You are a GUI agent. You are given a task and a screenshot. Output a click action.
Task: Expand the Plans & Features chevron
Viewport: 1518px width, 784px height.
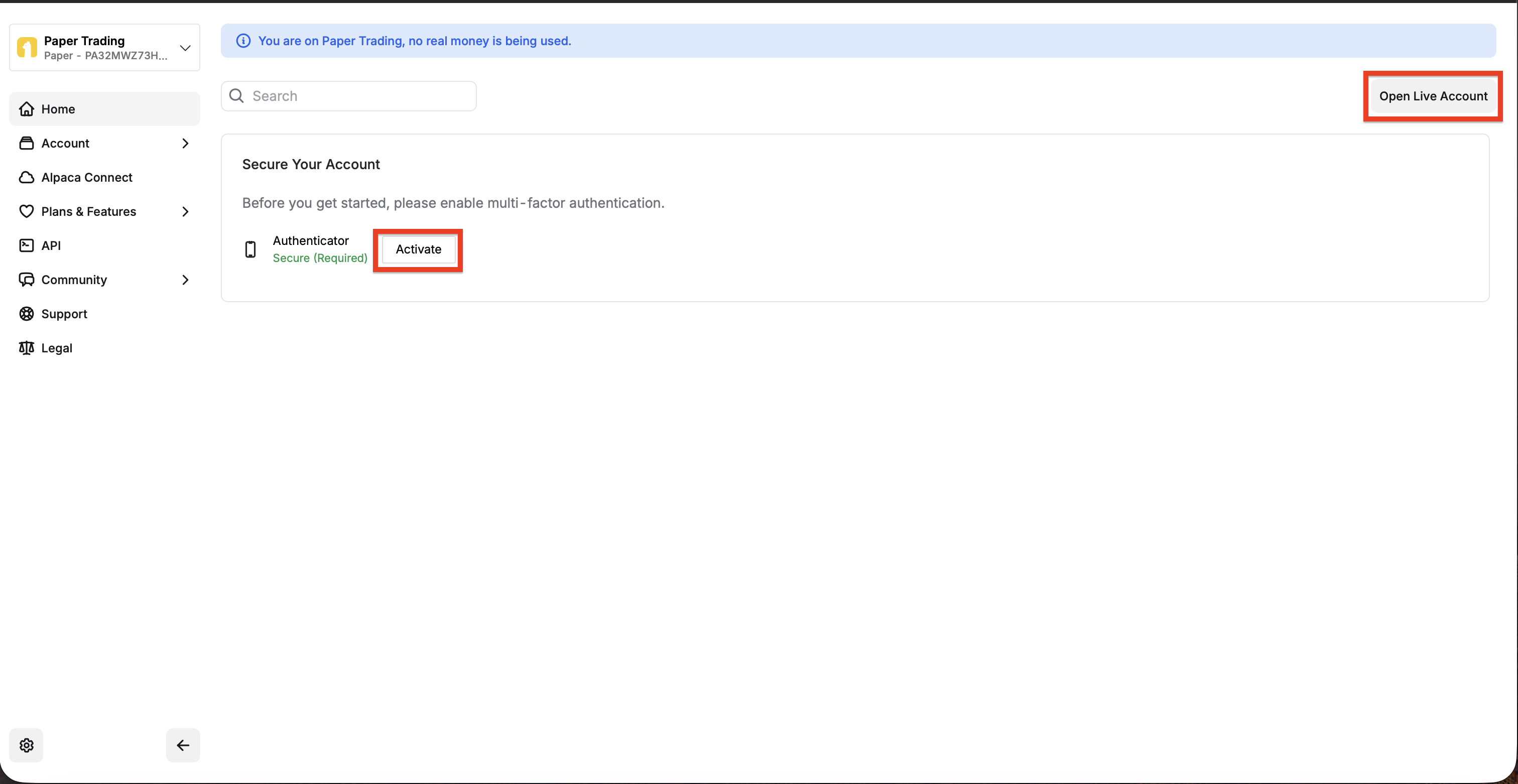coord(185,211)
